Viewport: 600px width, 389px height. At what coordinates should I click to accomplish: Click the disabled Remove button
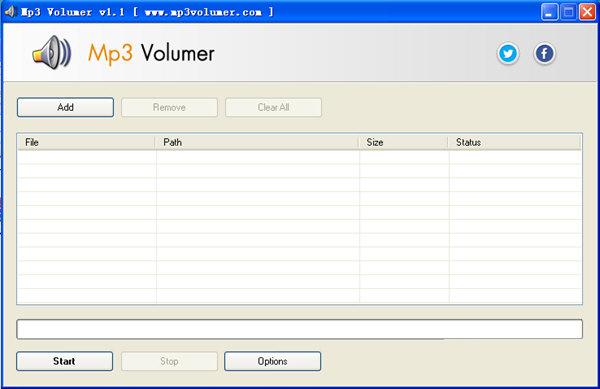click(169, 107)
